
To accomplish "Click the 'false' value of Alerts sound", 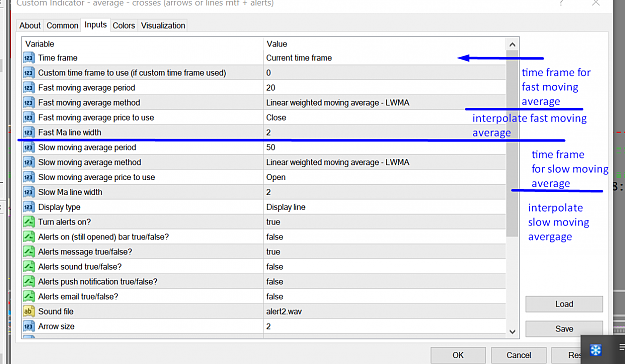I will click(275, 267).
